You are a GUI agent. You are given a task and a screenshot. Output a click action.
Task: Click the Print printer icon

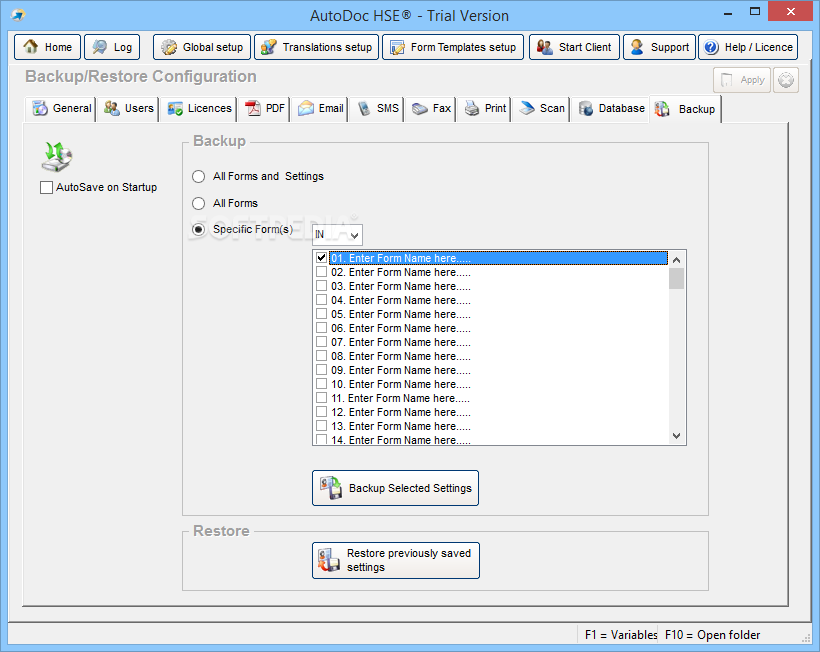coord(472,108)
